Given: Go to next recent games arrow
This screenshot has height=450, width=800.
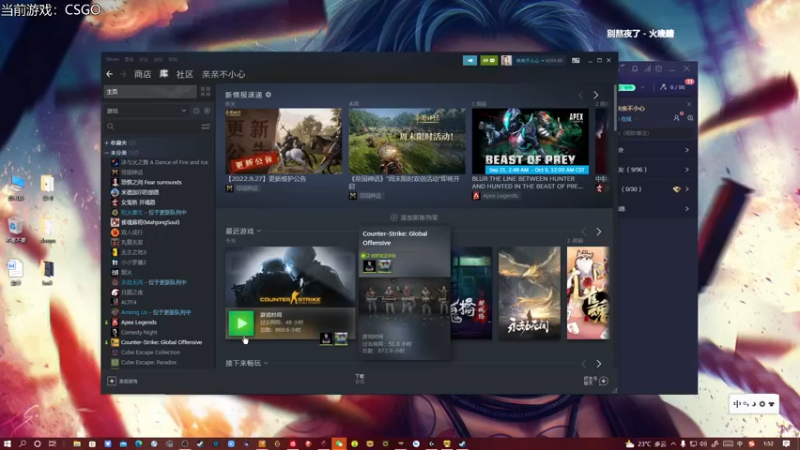Looking at the screenshot, I should click(598, 232).
